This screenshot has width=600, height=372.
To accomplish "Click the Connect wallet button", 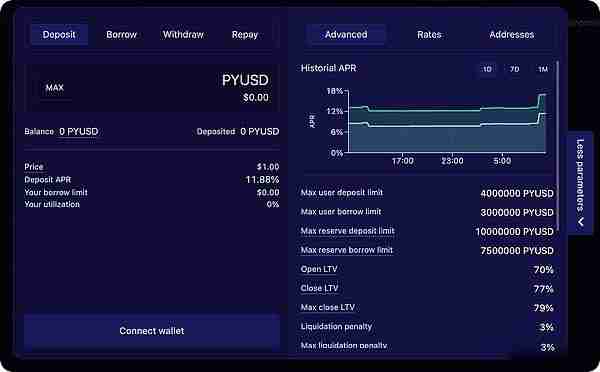I will (152, 331).
